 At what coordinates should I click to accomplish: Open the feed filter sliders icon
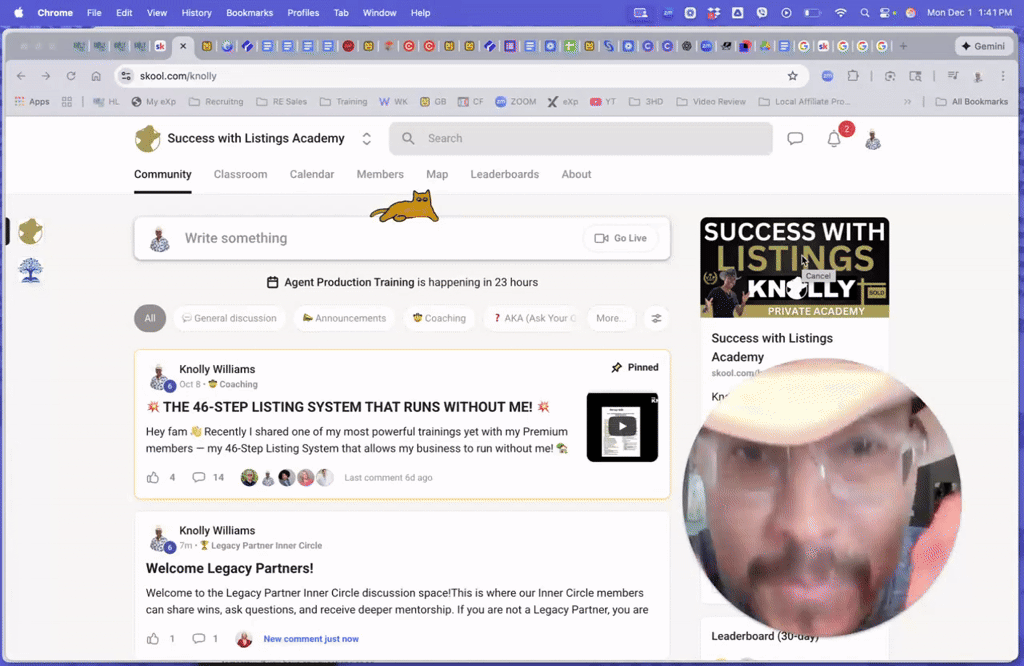tap(656, 318)
